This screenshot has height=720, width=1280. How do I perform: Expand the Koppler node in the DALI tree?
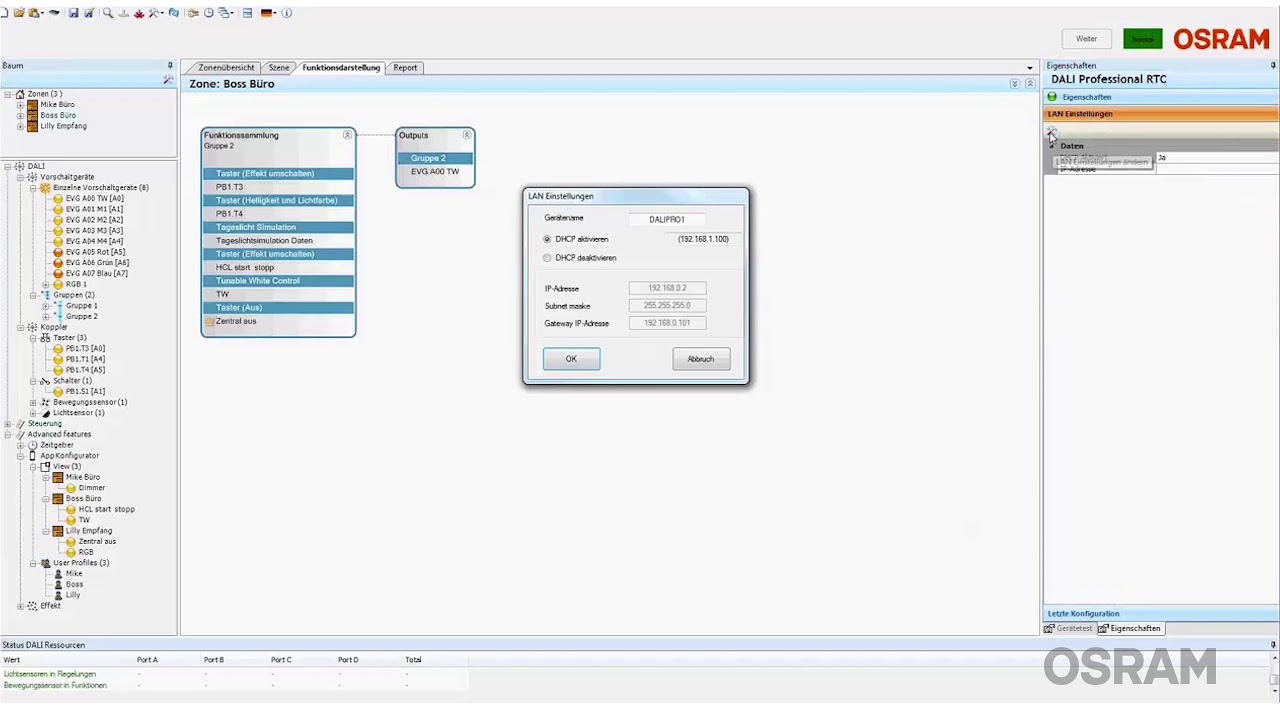pos(18,327)
